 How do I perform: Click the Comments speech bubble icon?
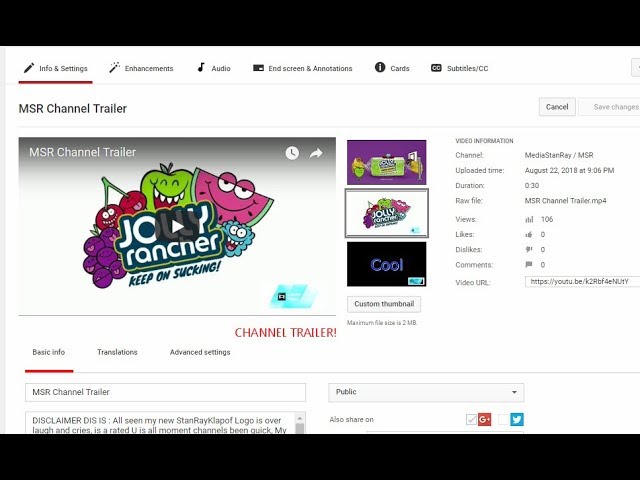[529, 264]
